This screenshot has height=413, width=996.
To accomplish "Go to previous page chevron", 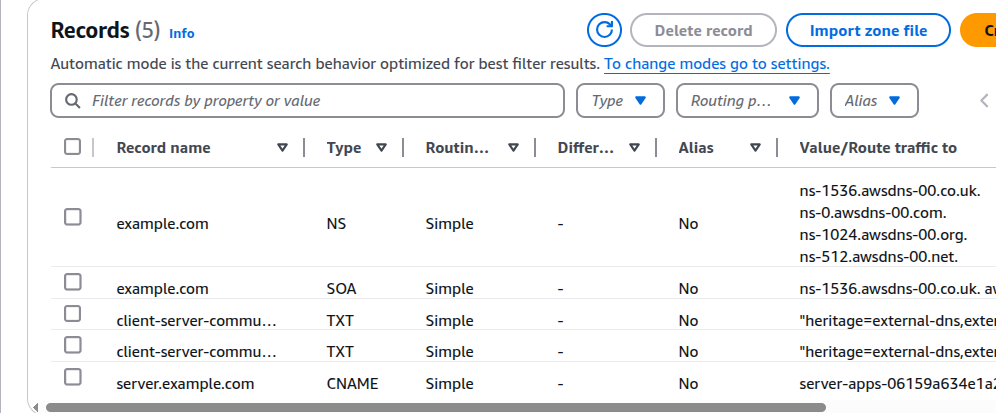I will tap(985, 100).
